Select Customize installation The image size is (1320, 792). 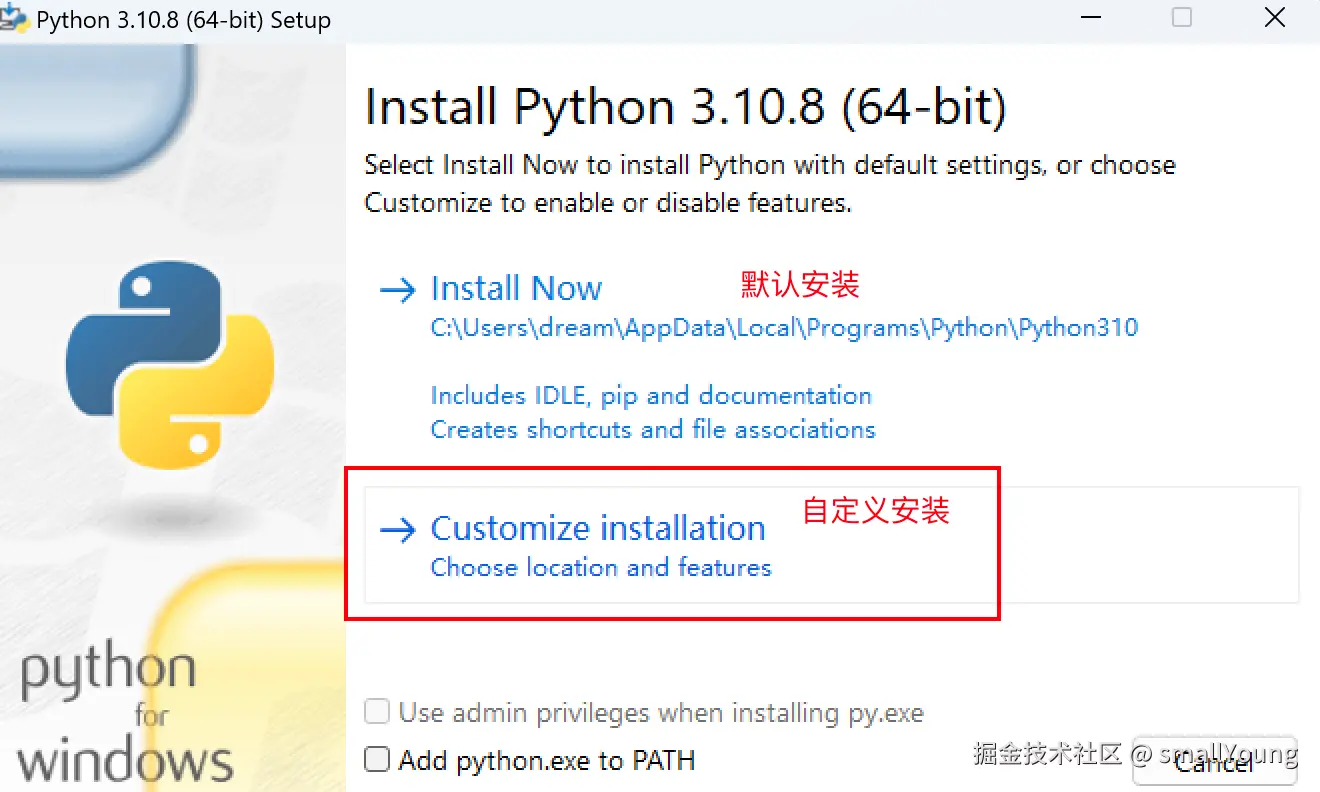click(x=597, y=528)
